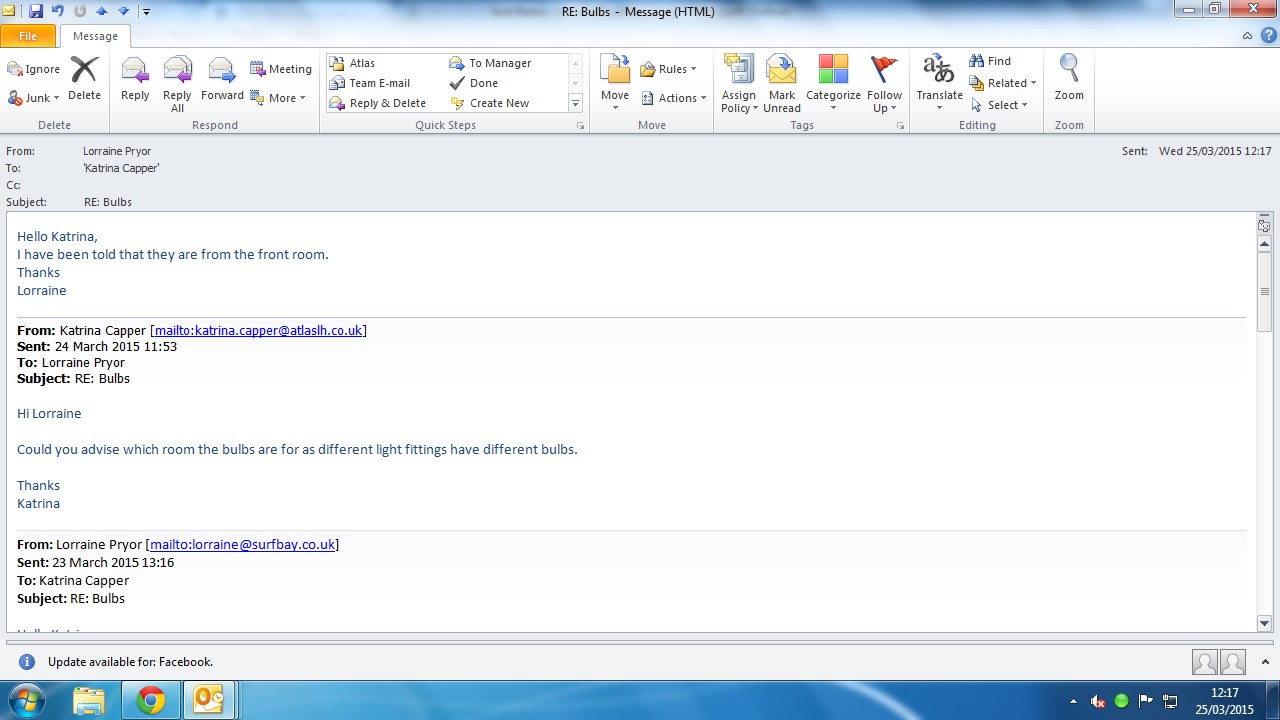The height and width of the screenshot is (720, 1280).
Task: Click the message body scroll down arrow
Action: pyautogui.click(x=1264, y=623)
